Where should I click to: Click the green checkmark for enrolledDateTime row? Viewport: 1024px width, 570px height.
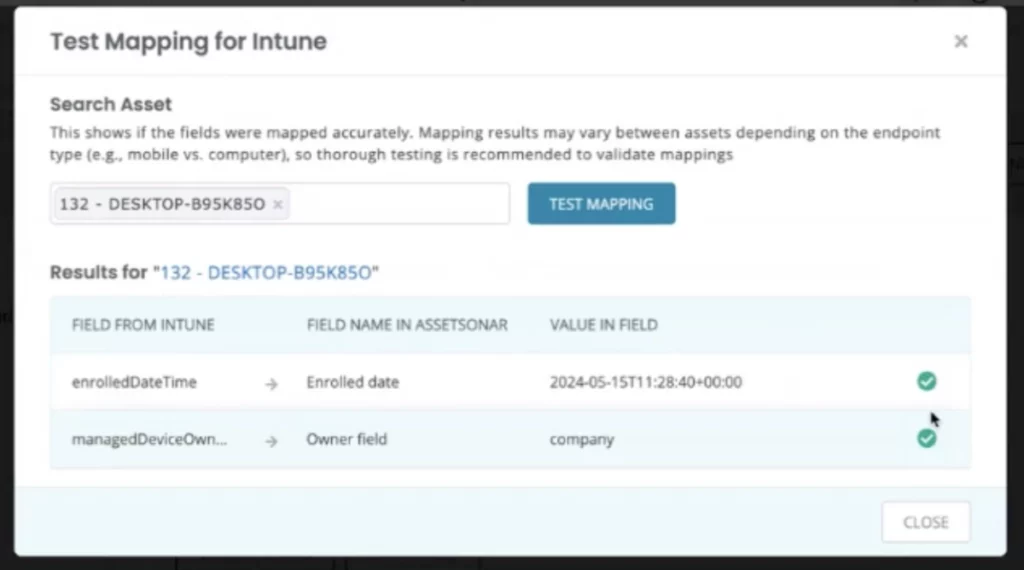pos(926,381)
